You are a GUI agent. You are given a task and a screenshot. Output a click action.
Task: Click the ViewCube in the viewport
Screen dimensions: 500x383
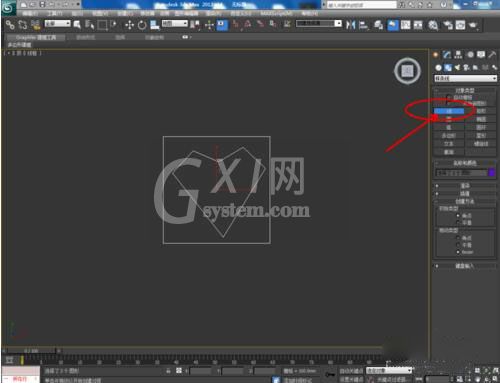click(407, 71)
